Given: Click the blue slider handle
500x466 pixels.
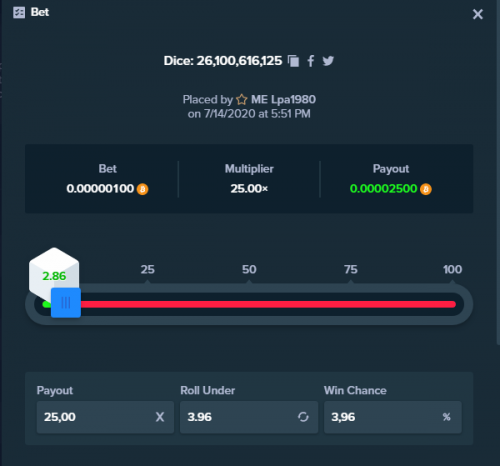Looking at the screenshot, I should pos(66,303).
